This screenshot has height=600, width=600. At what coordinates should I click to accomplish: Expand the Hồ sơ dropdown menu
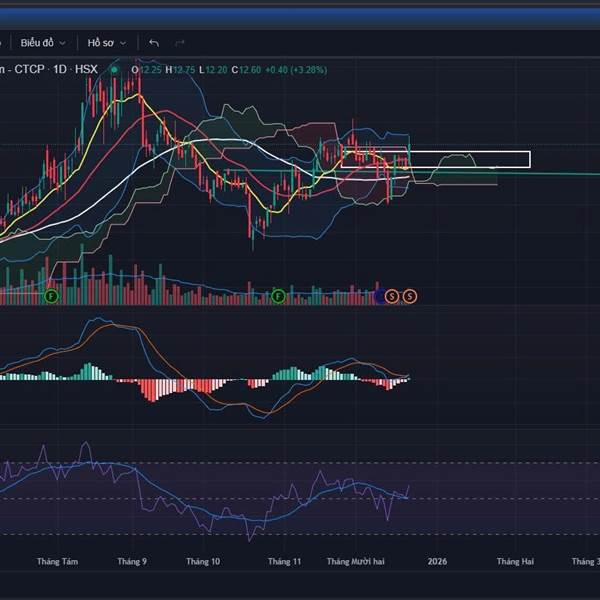[x=105, y=43]
